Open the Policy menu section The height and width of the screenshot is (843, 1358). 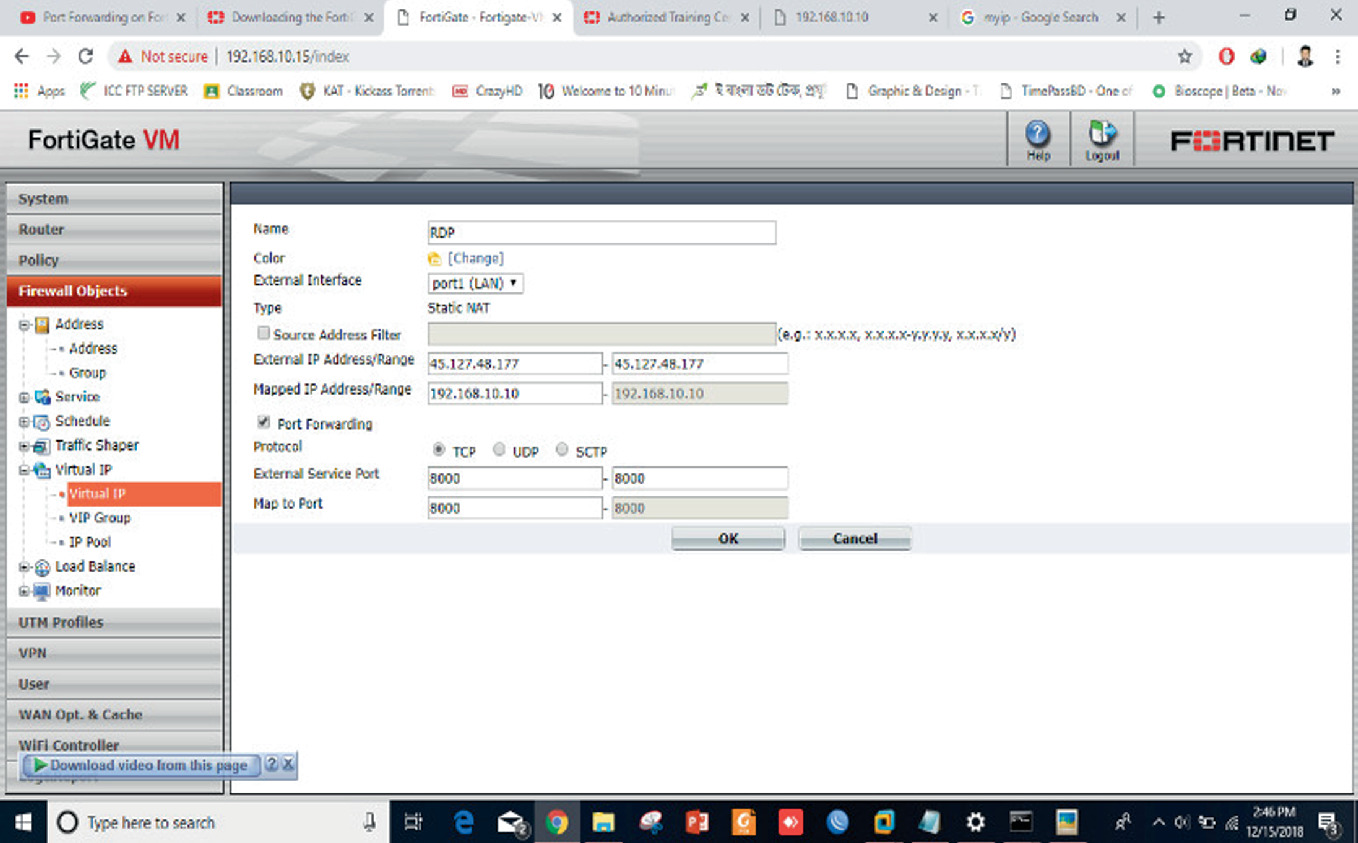tap(114, 260)
